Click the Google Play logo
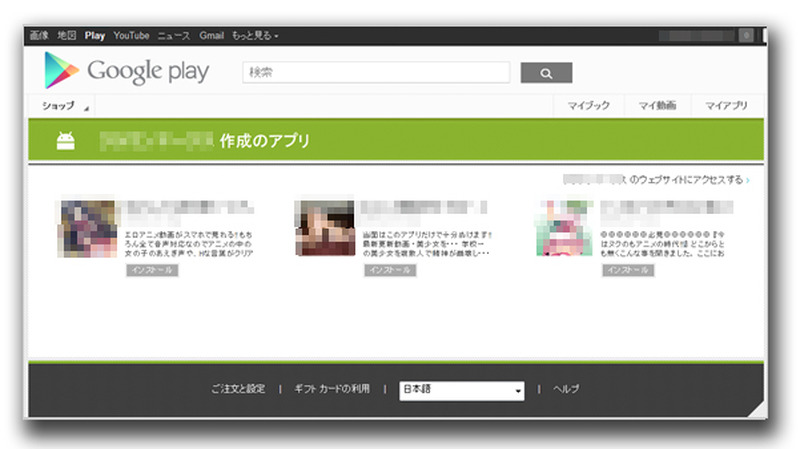The width and height of the screenshot is (800, 449). (126, 71)
